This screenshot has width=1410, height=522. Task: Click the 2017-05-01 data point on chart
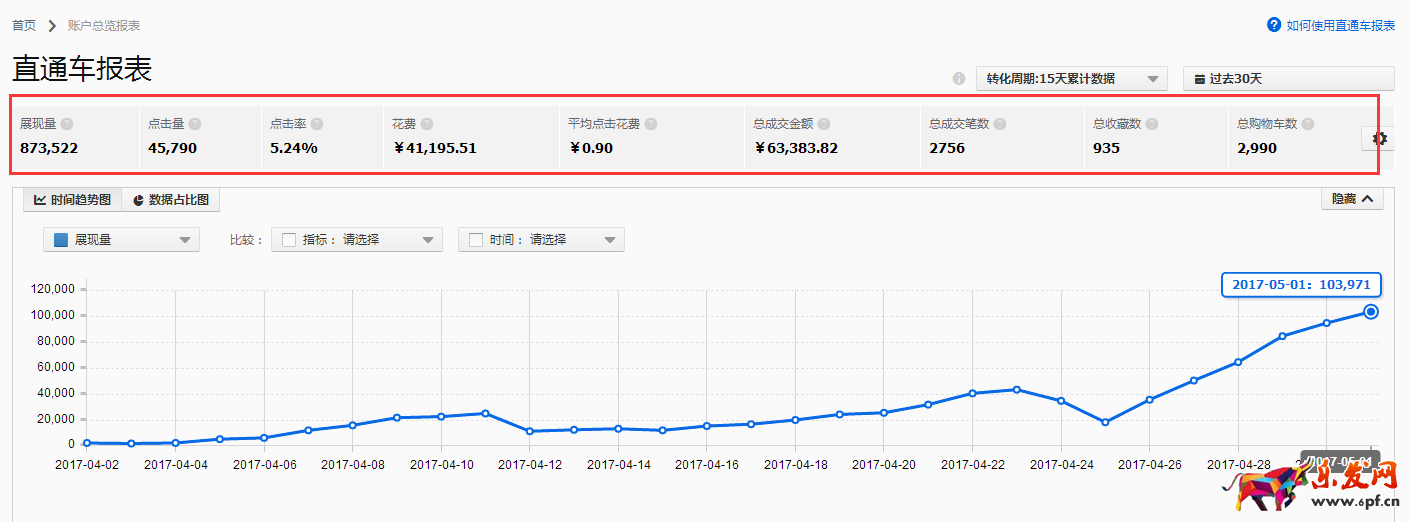1371,312
